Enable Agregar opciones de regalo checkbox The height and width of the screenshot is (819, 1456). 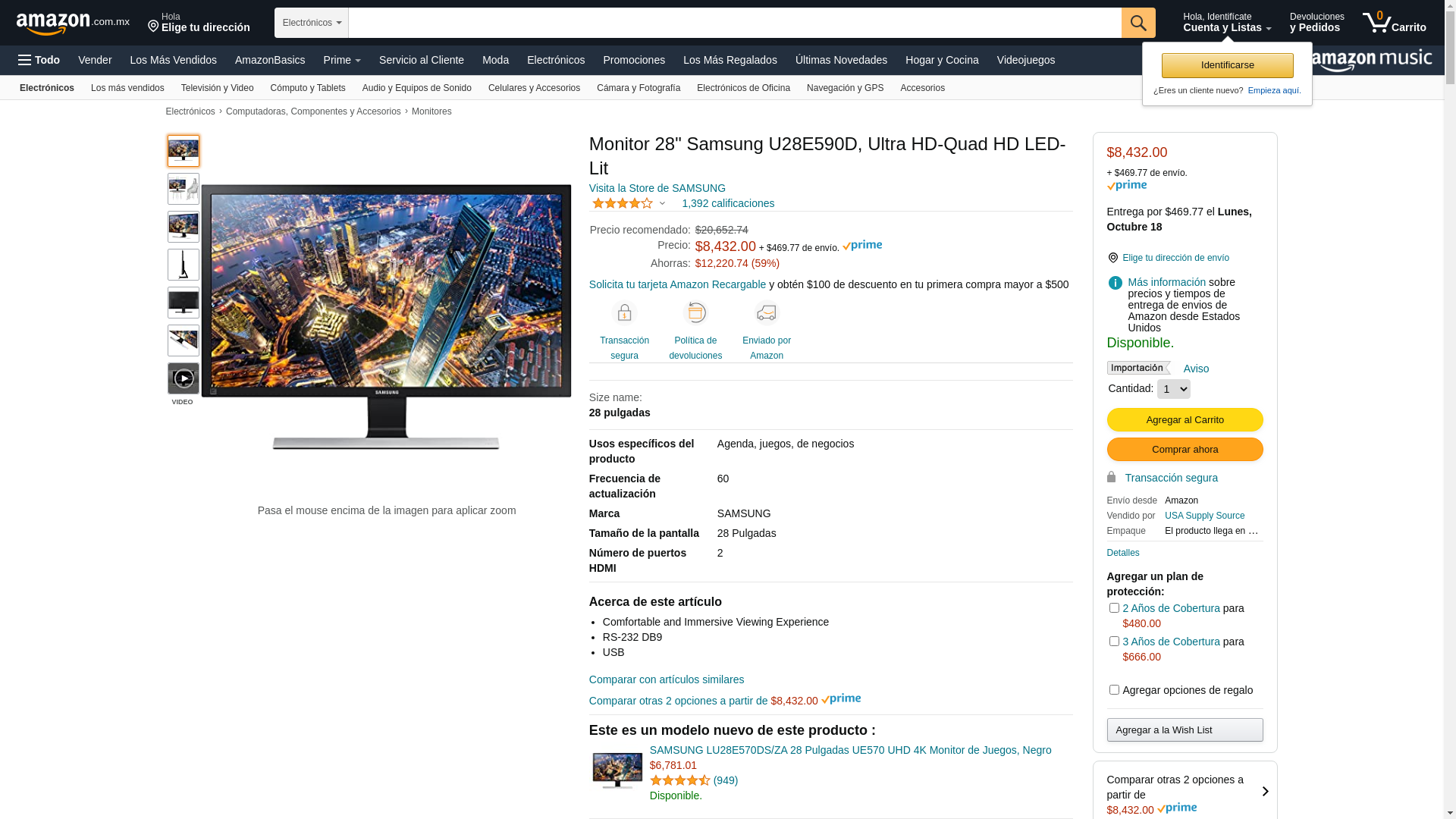pyautogui.click(x=1114, y=689)
